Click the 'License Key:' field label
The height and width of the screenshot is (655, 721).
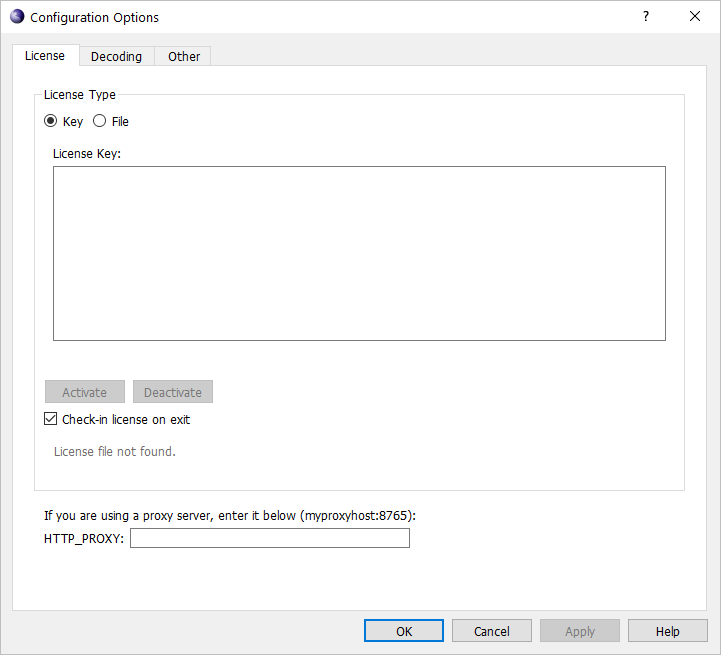coord(86,153)
